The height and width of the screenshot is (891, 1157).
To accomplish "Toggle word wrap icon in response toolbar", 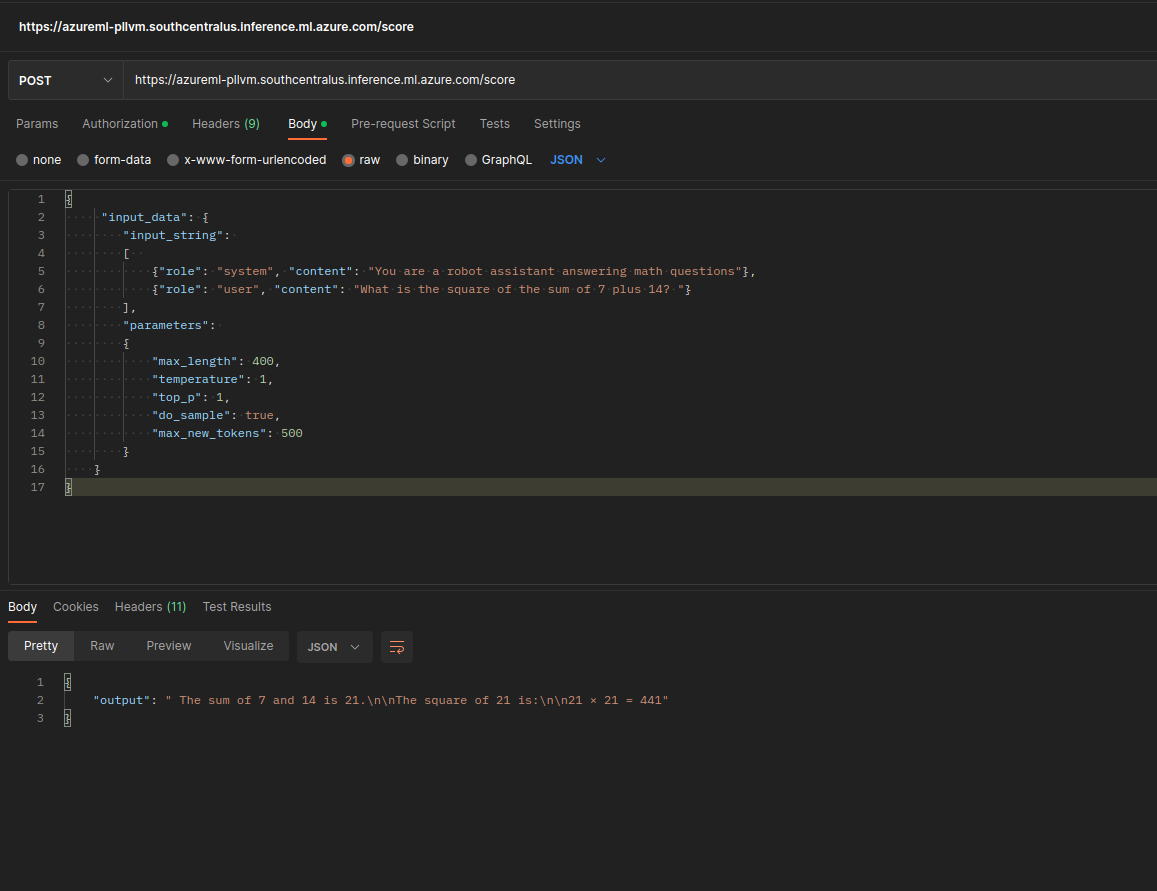I will tap(396, 647).
